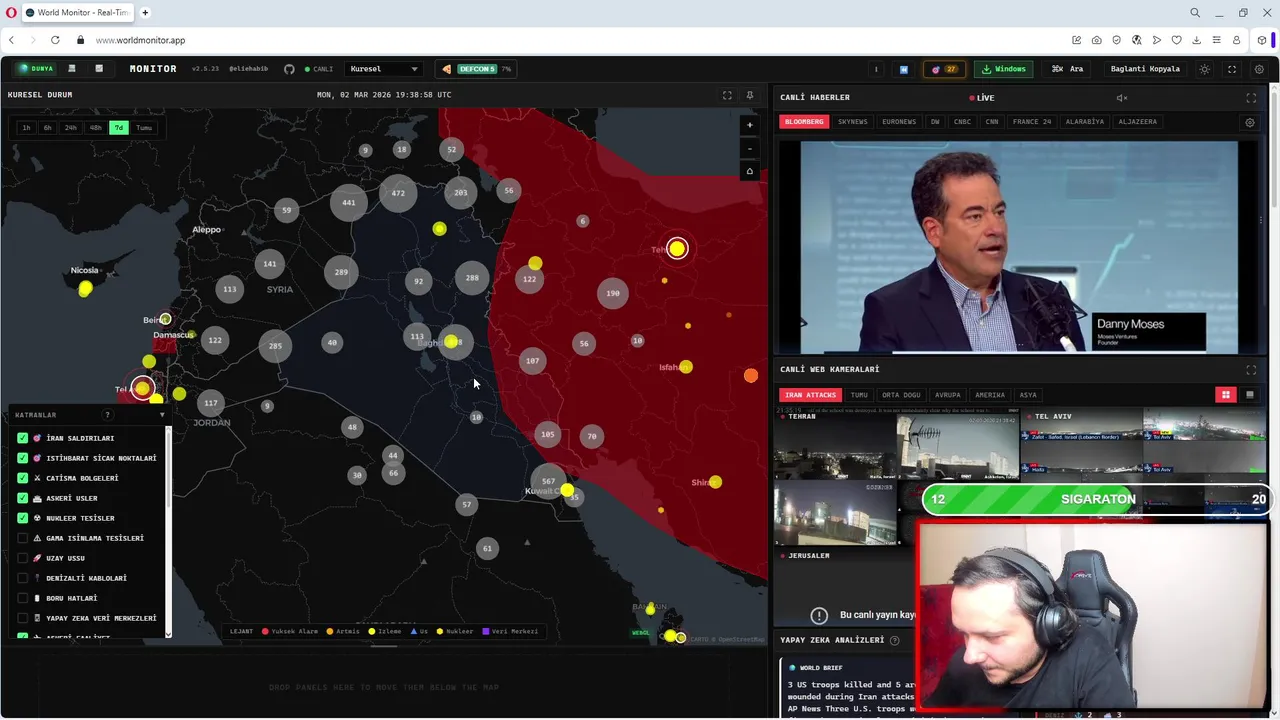Open a new browser tab
Image resolution: width=1280 pixels, height=720 pixels.
click(x=145, y=13)
